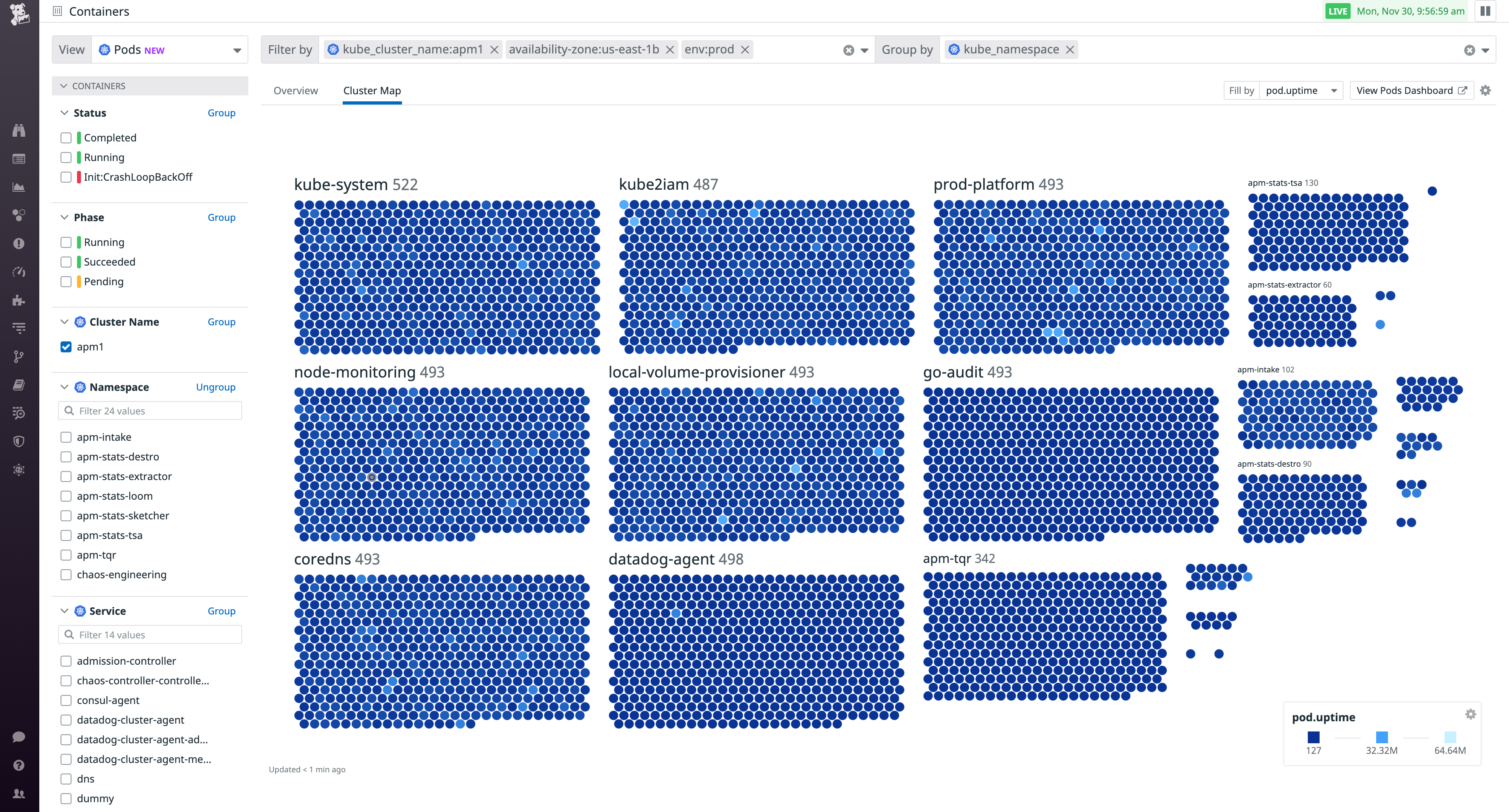
Task: Click Ungroup next to Namespace
Action: pyautogui.click(x=216, y=387)
